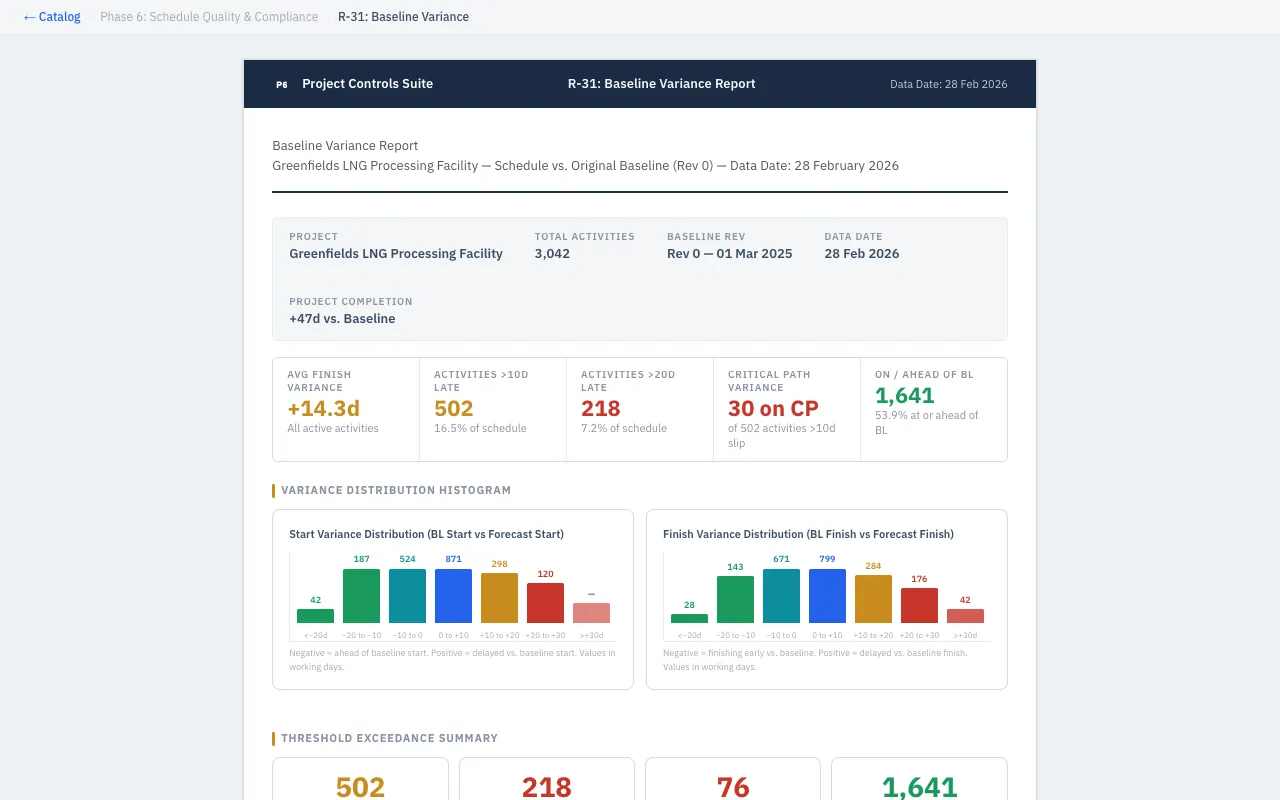
Task: Select the Activities >10d Late 502 card
Action: point(493,409)
